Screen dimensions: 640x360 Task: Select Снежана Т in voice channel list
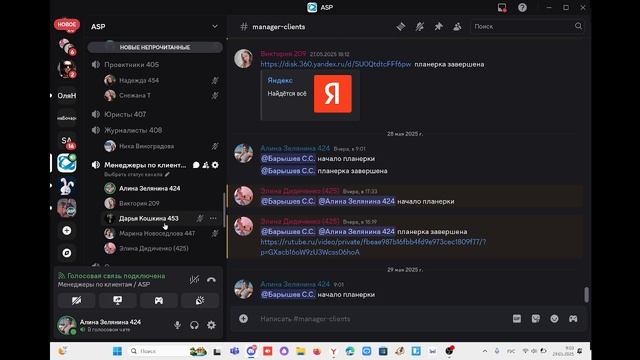pyautogui.click(x=135, y=96)
